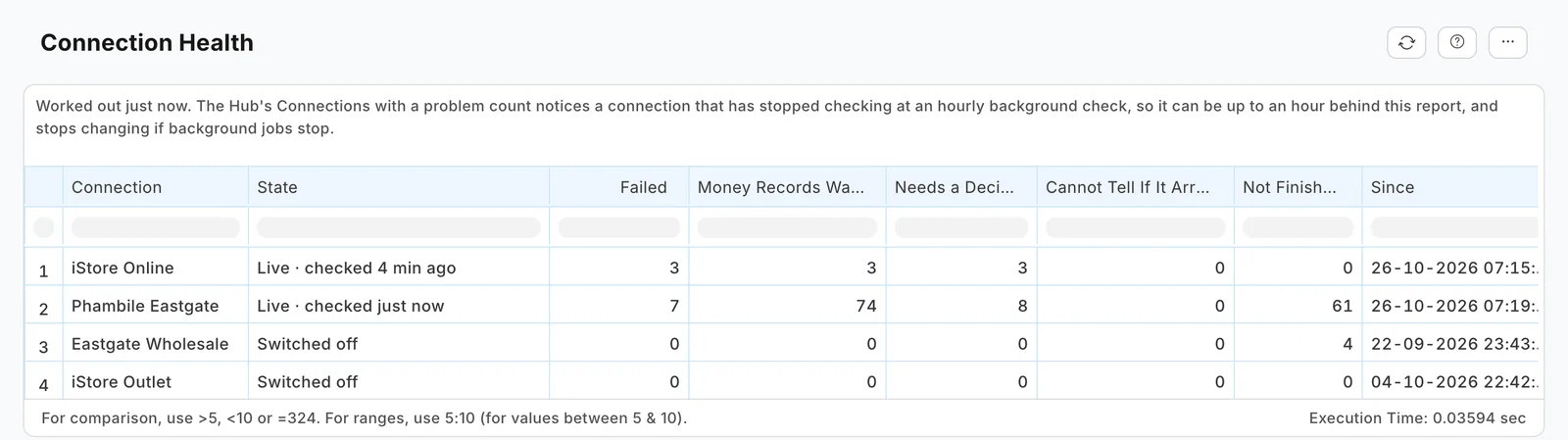Sort by Needs a Deci... column header
Screen dimensions: 1568x440
[x=961, y=187]
